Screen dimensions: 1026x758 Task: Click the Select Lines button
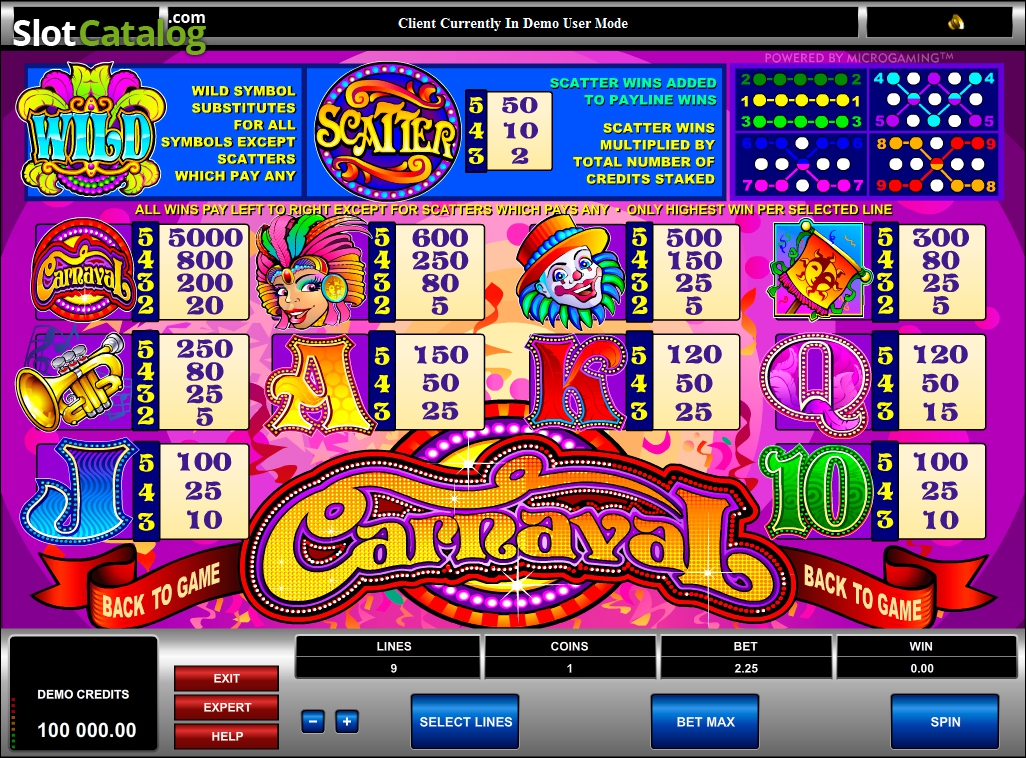pos(465,722)
